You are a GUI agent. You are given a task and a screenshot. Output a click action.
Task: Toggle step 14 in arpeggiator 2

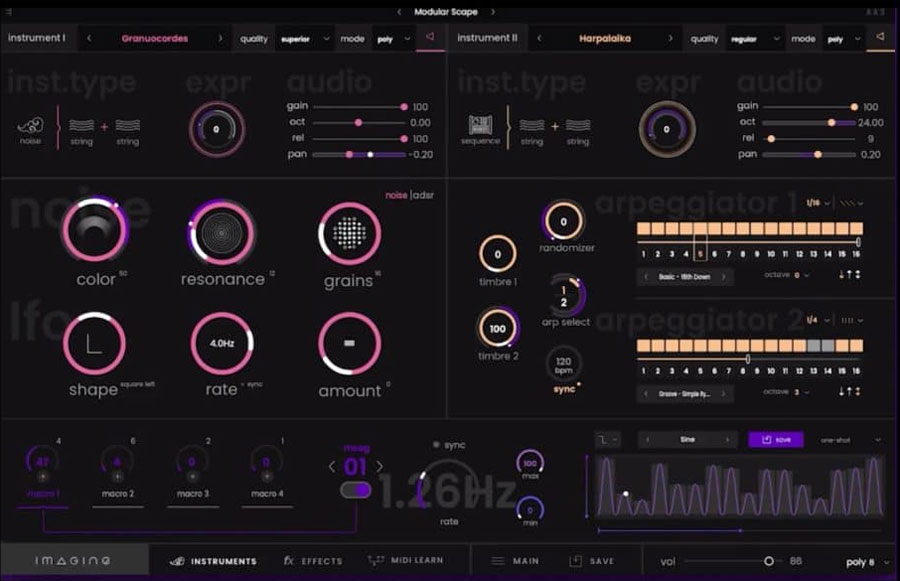pos(828,345)
